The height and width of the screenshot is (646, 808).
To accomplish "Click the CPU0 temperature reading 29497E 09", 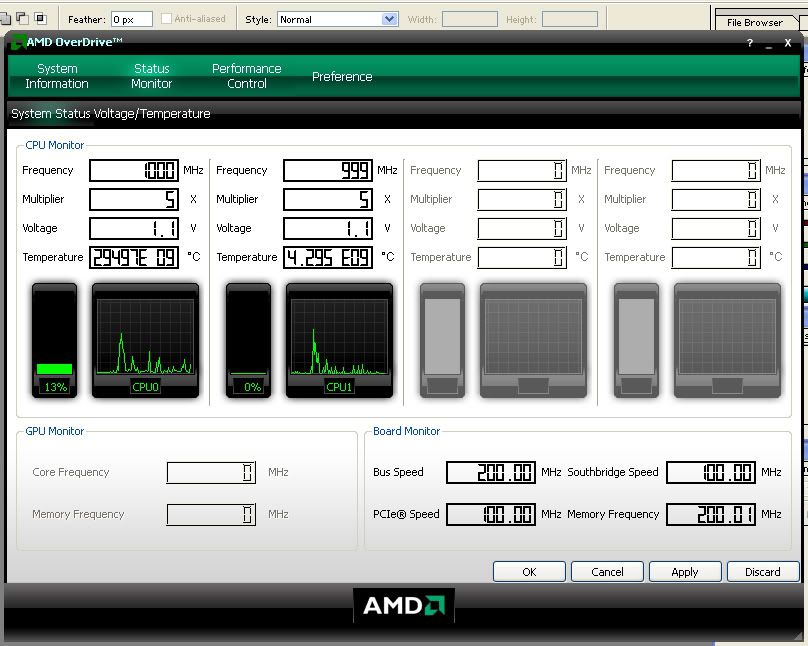I will click(x=134, y=257).
